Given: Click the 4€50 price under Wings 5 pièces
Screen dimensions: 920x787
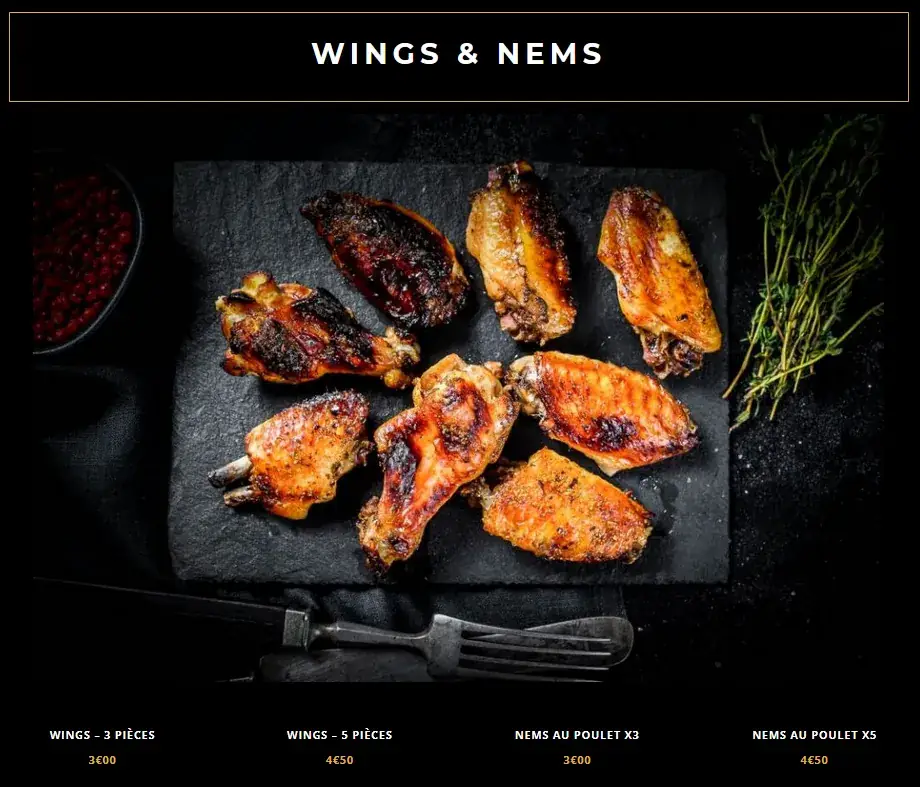Looking at the screenshot, I should (339, 760).
